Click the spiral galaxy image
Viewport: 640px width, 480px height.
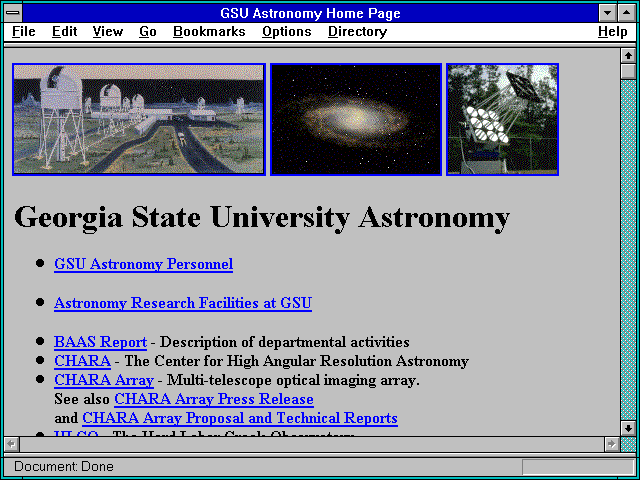point(356,120)
